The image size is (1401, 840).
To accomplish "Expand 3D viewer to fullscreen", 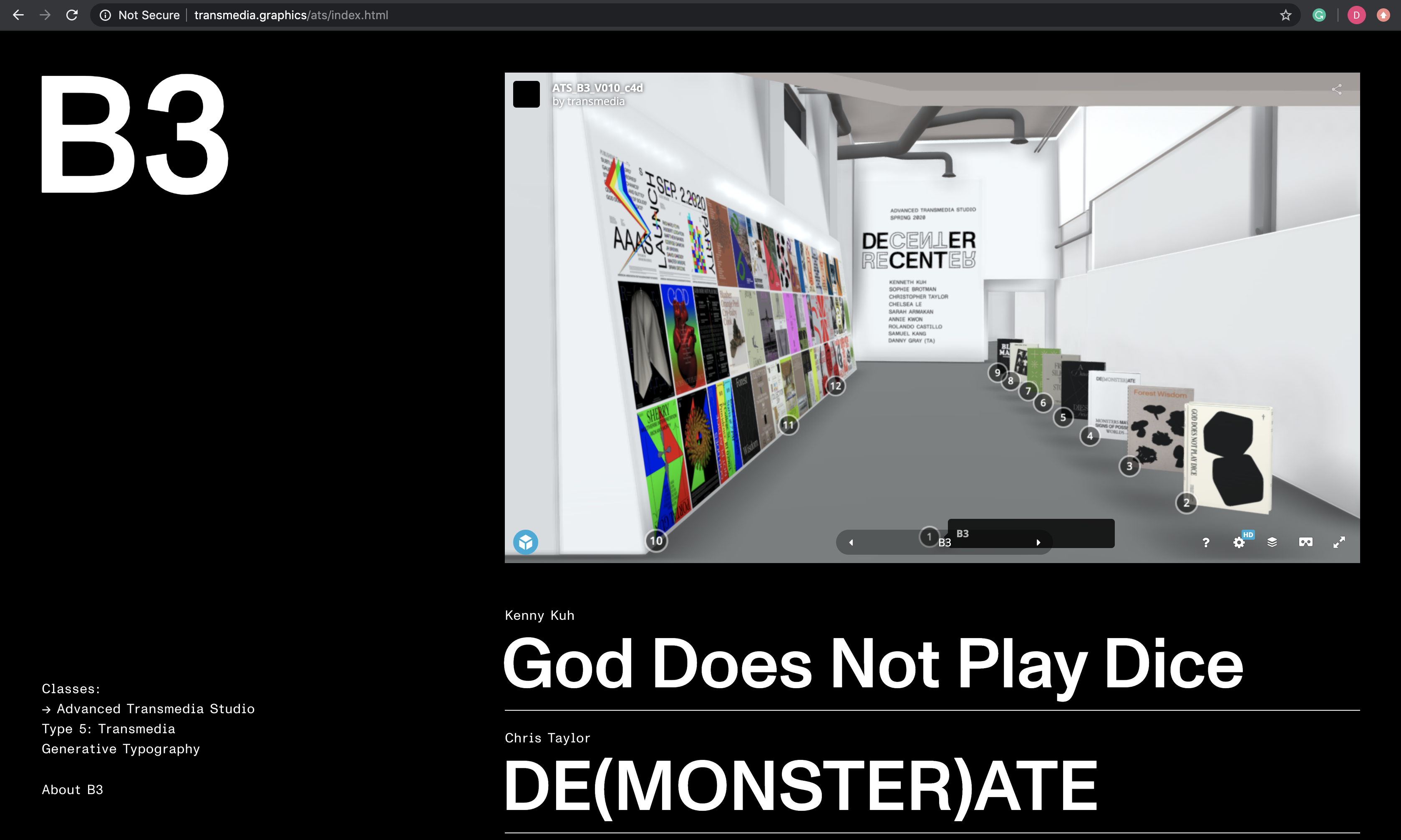I will tap(1339, 542).
